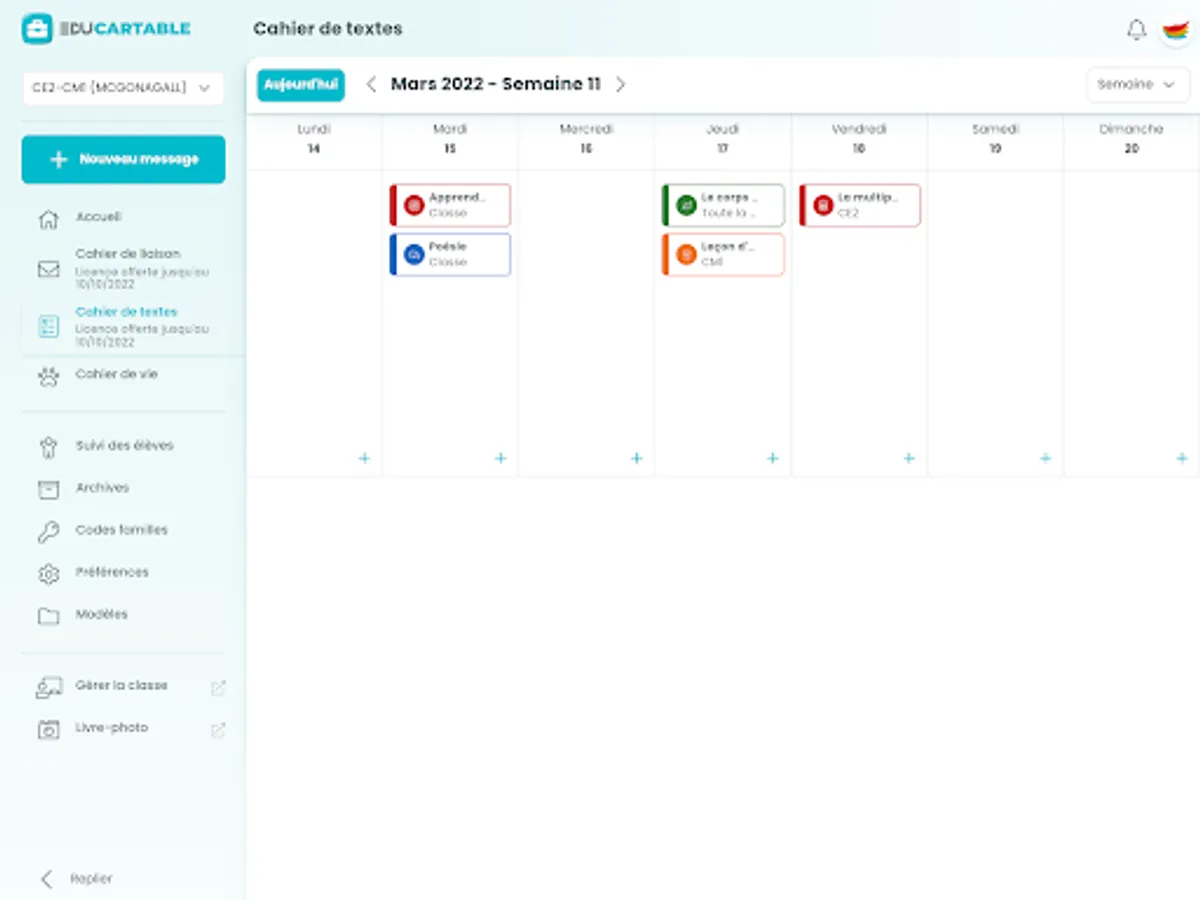This screenshot has width=1200, height=900.
Task: Open the La multip... card on Vendredi
Action: tap(860, 205)
